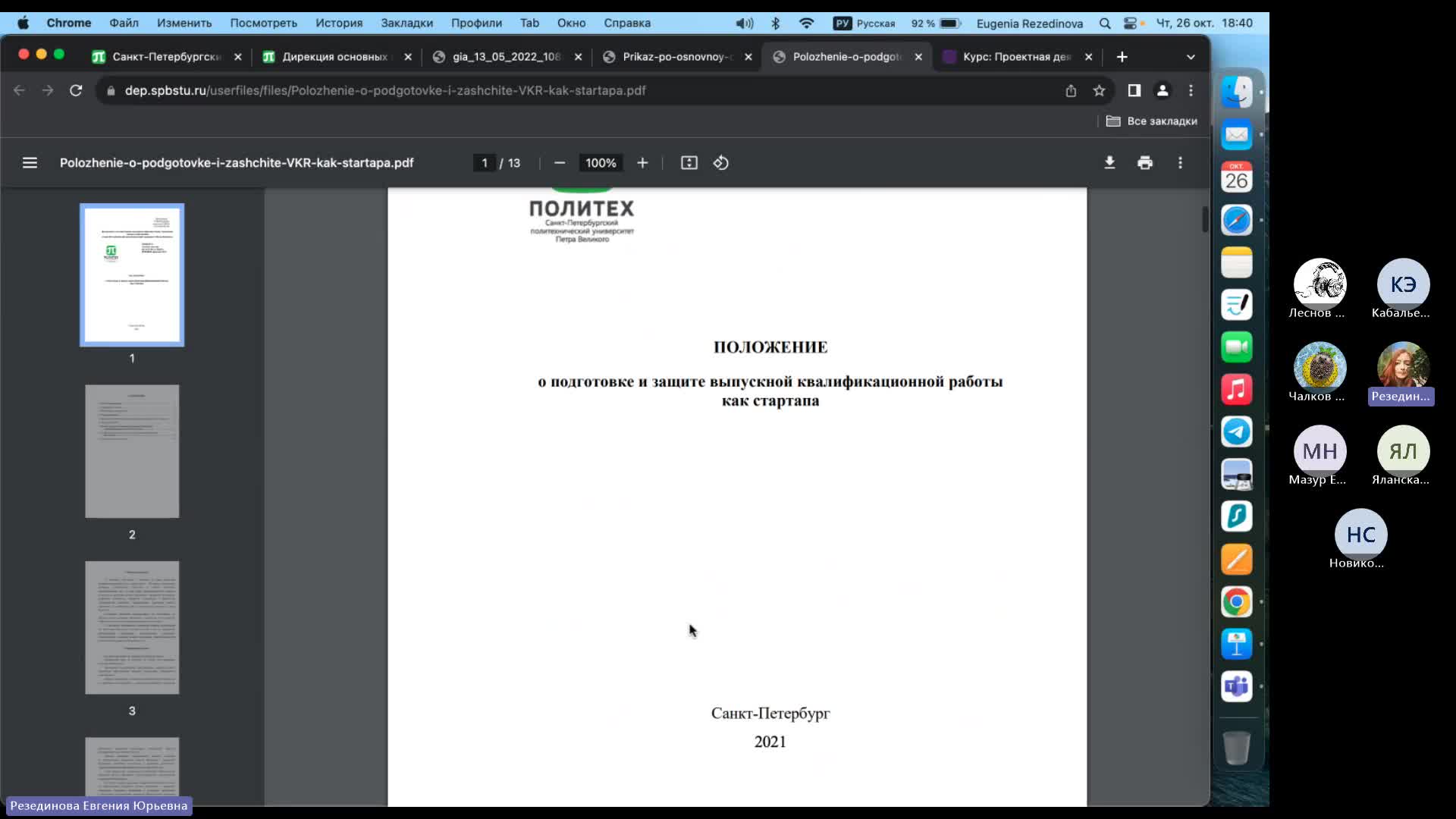This screenshot has height=819, width=1456.
Task: Expand the tab search chevron
Action: click(1191, 57)
